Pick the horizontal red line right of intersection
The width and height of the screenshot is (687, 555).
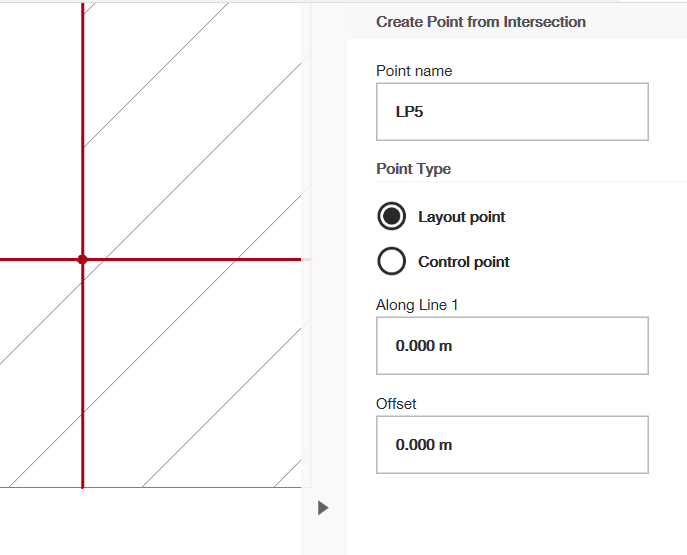(200, 259)
